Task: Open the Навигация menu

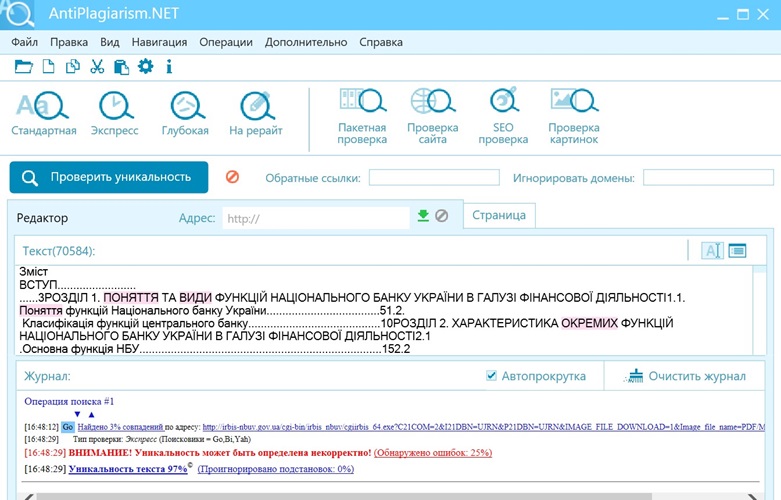Action: point(159,42)
